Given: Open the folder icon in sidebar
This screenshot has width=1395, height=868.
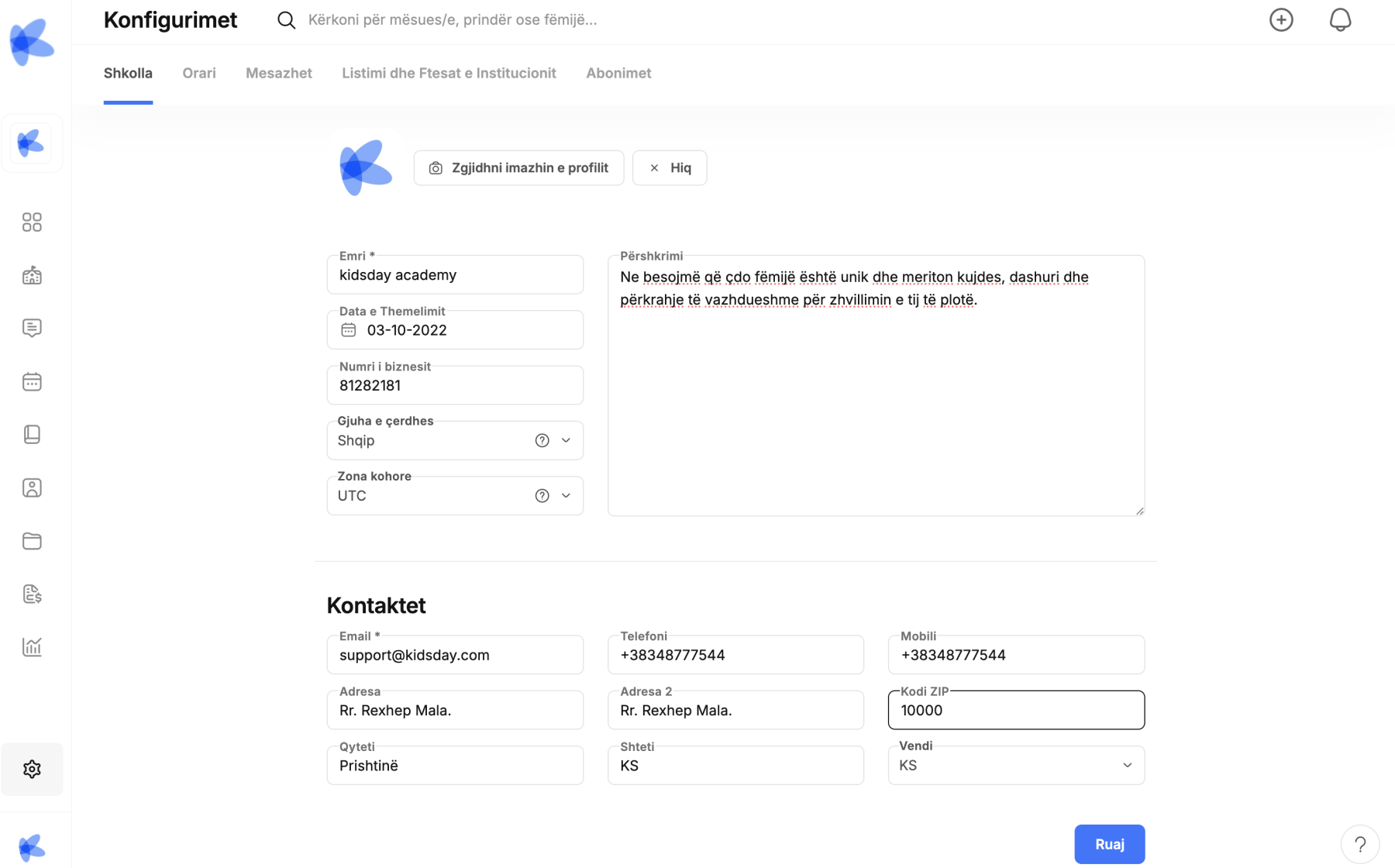Looking at the screenshot, I should tap(32, 541).
